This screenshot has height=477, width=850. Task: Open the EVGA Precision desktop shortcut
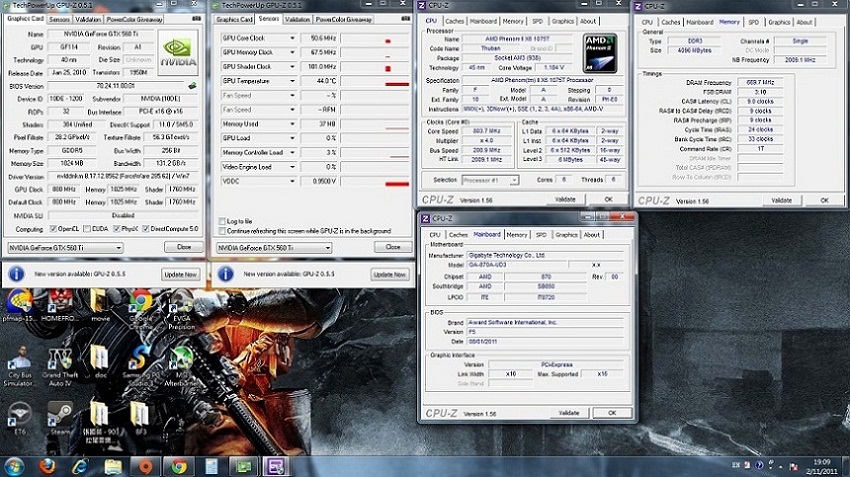(182, 310)
